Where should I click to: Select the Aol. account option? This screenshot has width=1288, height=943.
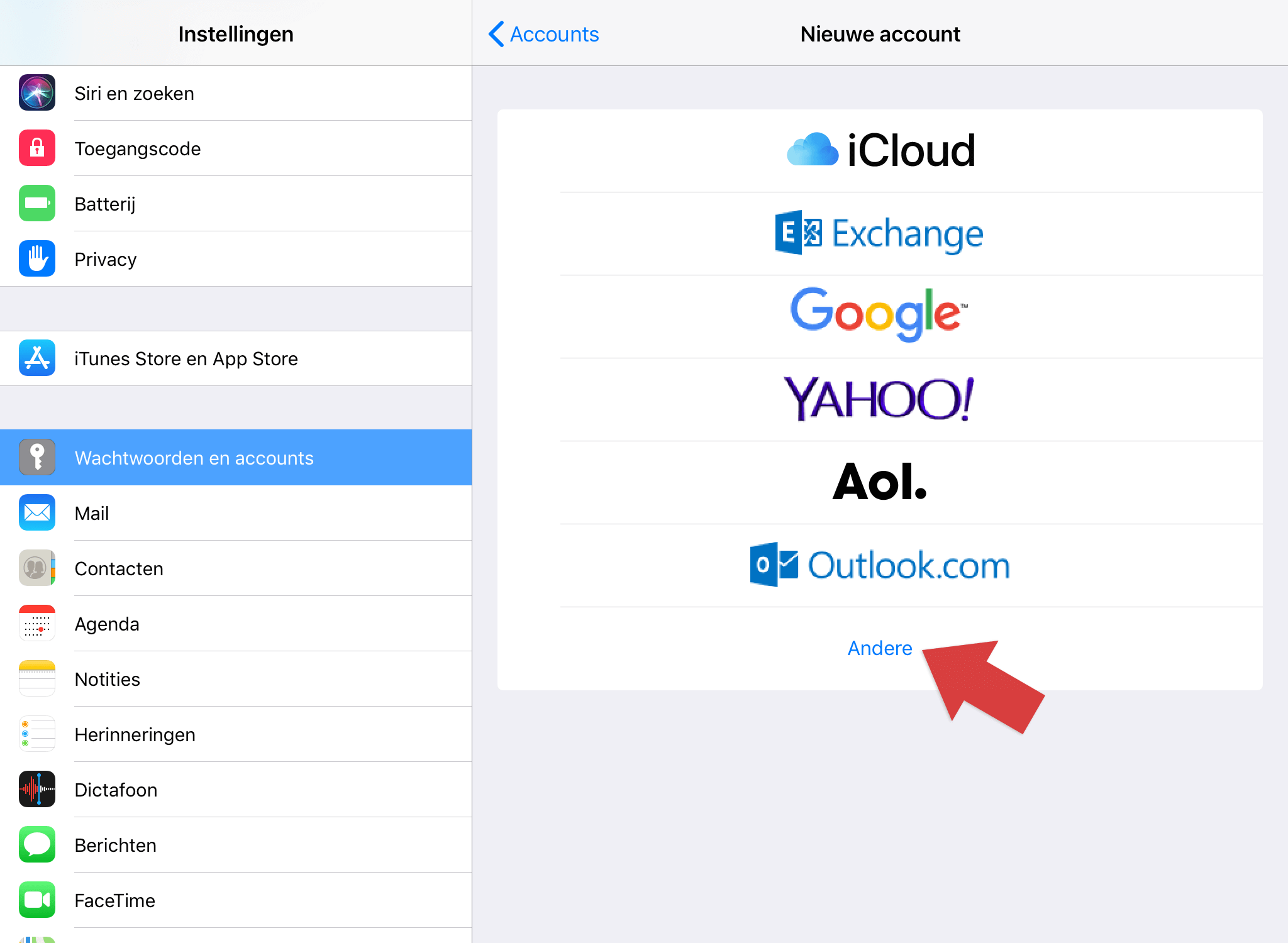click(880, 482)
